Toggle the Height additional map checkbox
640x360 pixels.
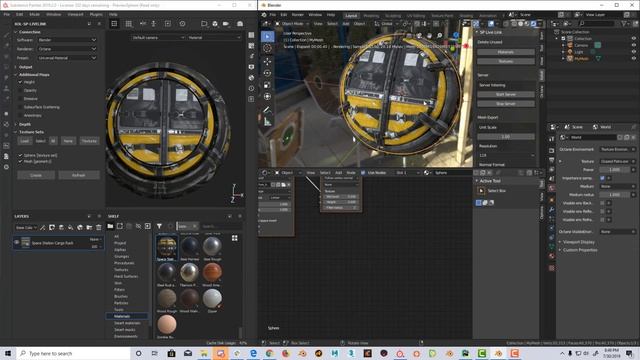click(x=20, y=82)
